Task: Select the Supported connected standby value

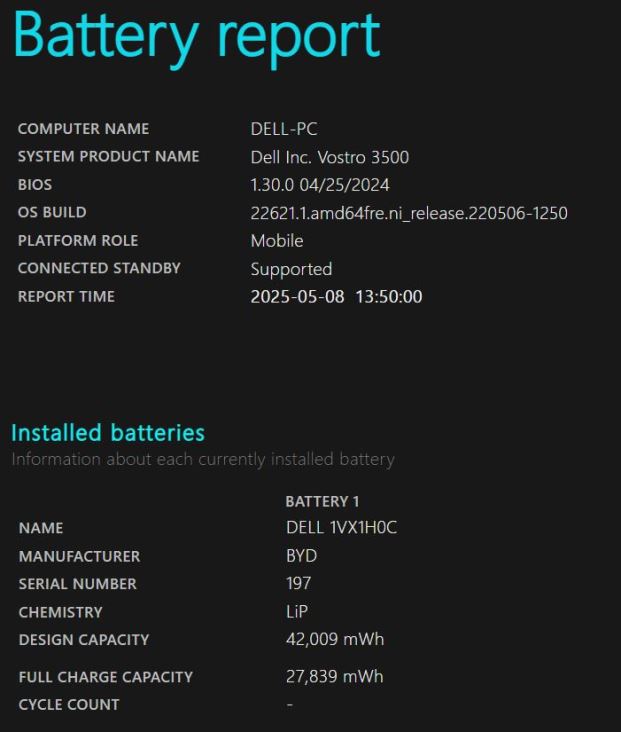Action: (291, 269)
